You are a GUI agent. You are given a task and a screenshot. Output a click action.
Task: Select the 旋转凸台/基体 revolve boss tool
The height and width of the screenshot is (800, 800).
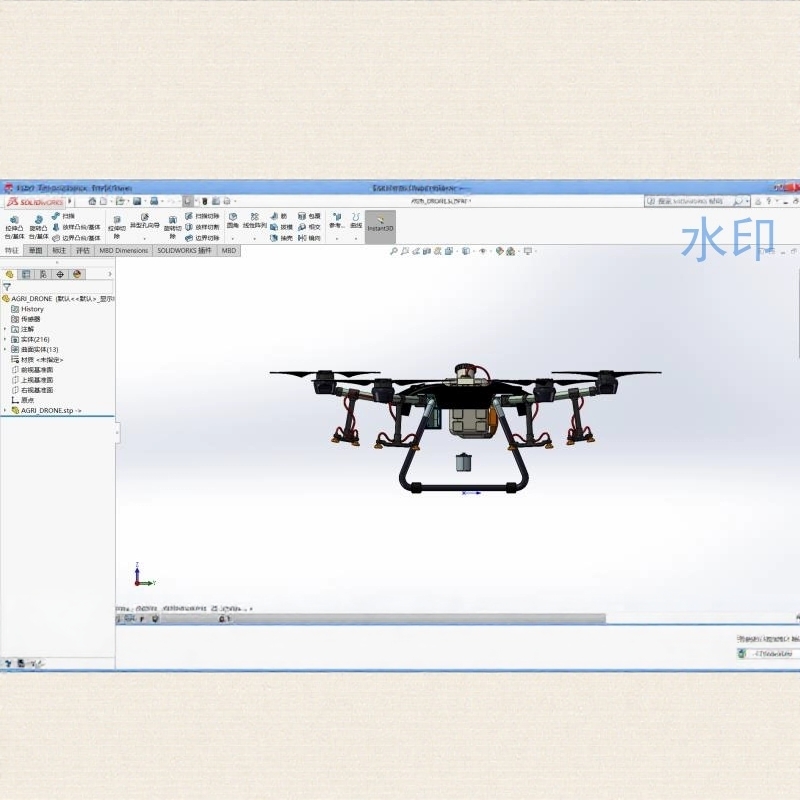click(x=38, y=228)
